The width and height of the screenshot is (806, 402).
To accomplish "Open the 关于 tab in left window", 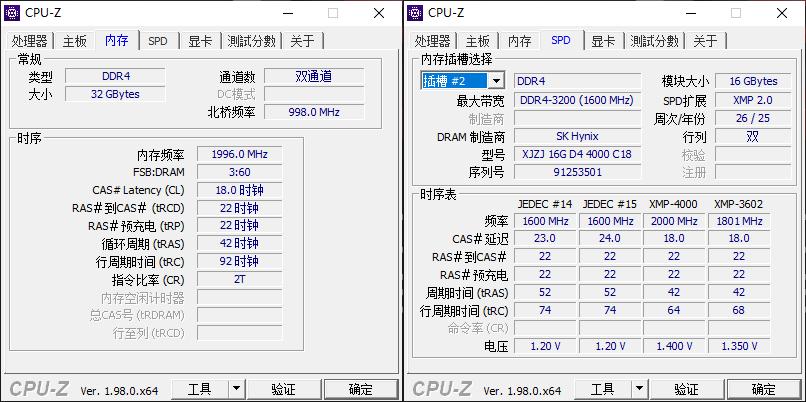I will (x=302, y=41).
